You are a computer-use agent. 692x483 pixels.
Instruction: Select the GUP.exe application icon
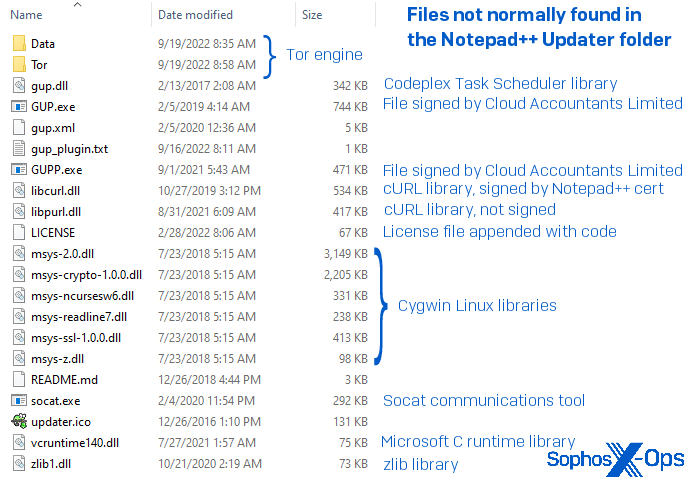(19, 107)
